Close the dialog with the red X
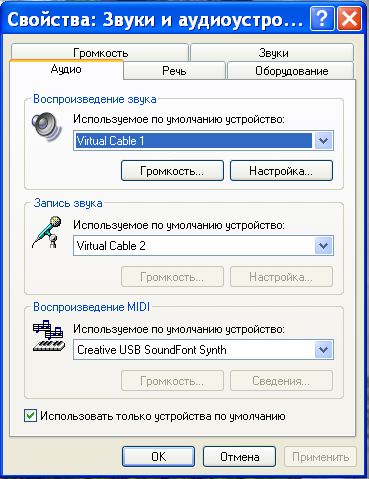 (349, 20)
